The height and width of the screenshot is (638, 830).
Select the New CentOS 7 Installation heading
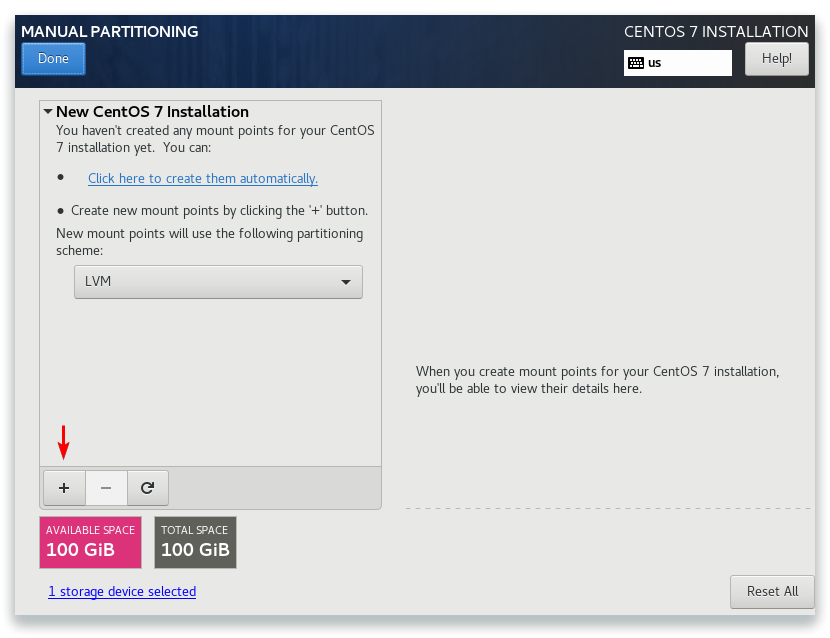[x=152, y=112]
